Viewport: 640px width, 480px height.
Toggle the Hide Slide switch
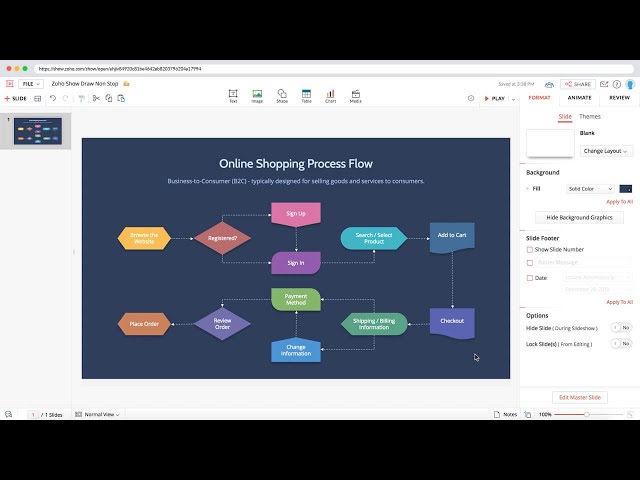coord(621,327)
